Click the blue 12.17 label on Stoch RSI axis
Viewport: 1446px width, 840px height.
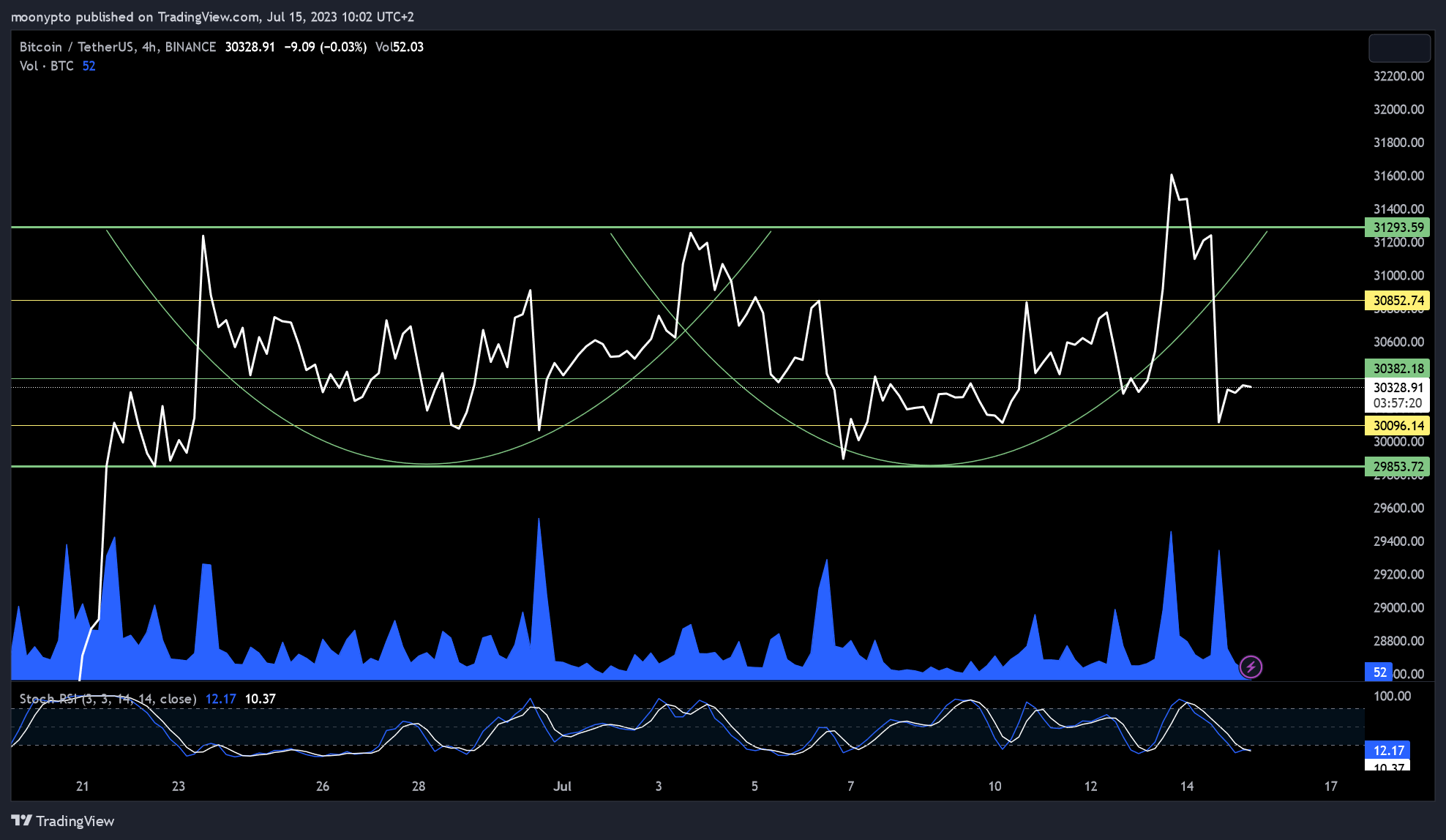[x=1387, y=750]
